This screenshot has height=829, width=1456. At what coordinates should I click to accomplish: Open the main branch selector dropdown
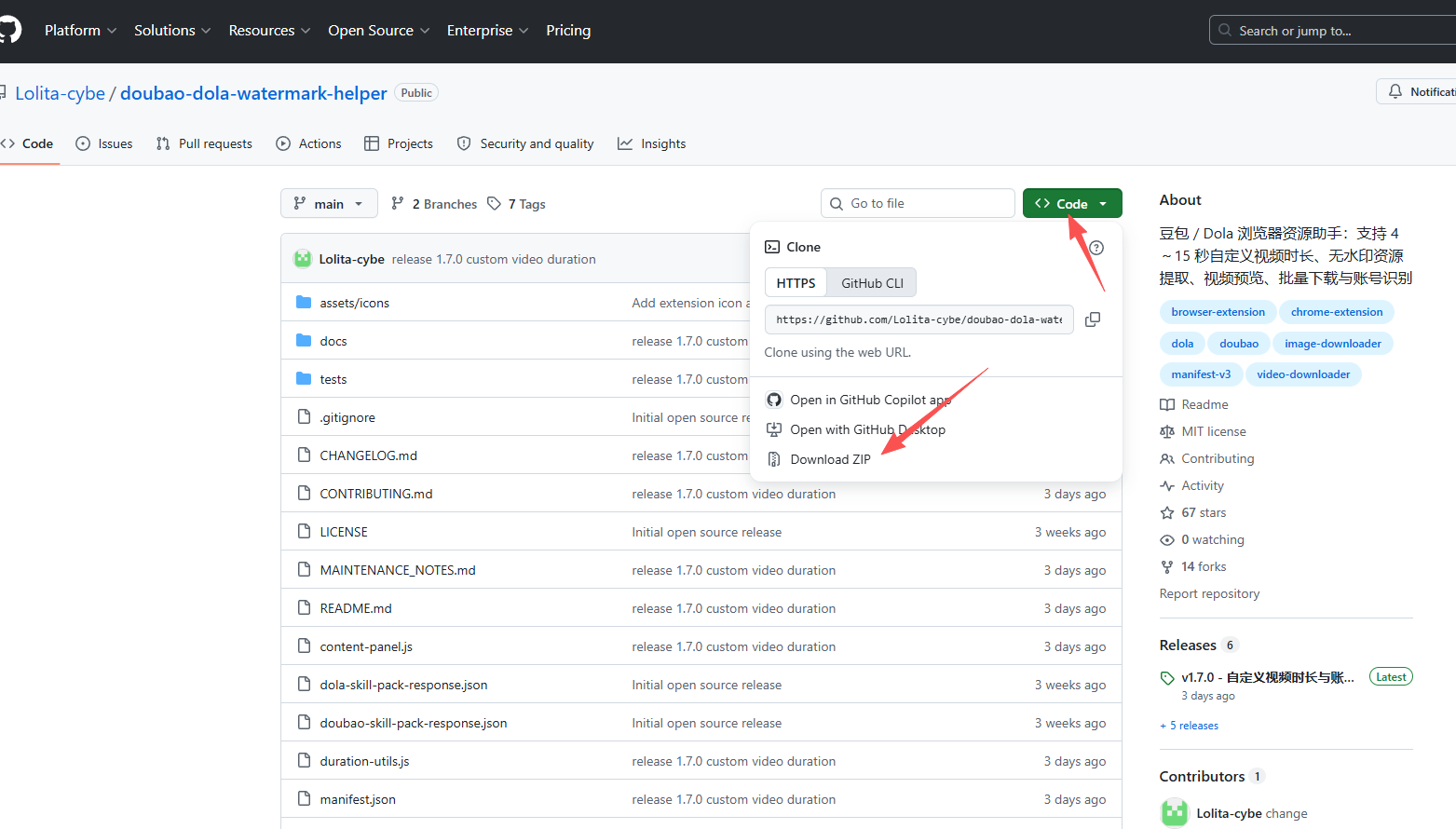point(329,203)
